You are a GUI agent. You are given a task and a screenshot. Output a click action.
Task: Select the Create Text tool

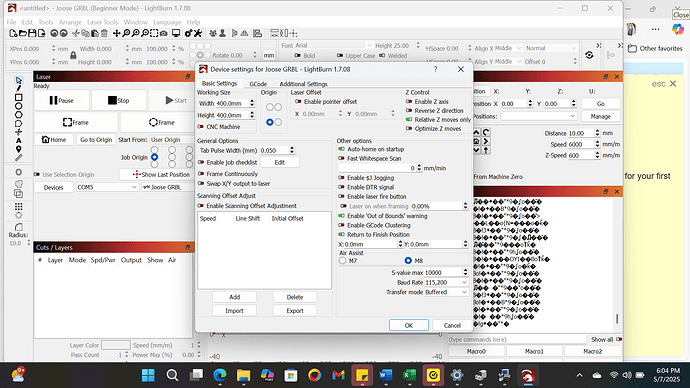click(x=18, y=140)
